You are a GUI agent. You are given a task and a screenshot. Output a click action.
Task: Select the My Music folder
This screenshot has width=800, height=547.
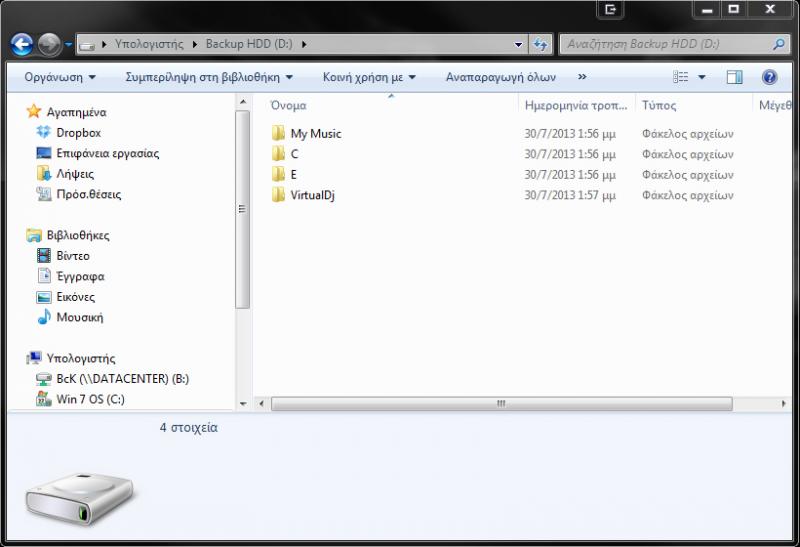pos(316,134)
